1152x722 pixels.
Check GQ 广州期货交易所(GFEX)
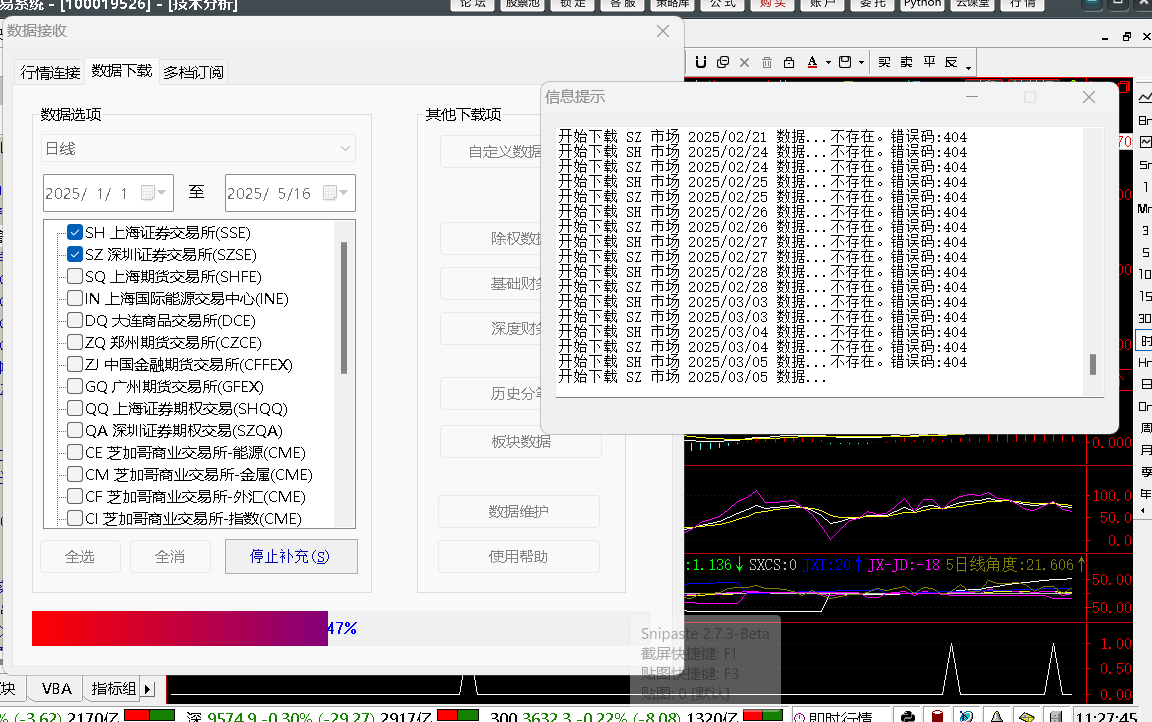[x=75, y=386]
